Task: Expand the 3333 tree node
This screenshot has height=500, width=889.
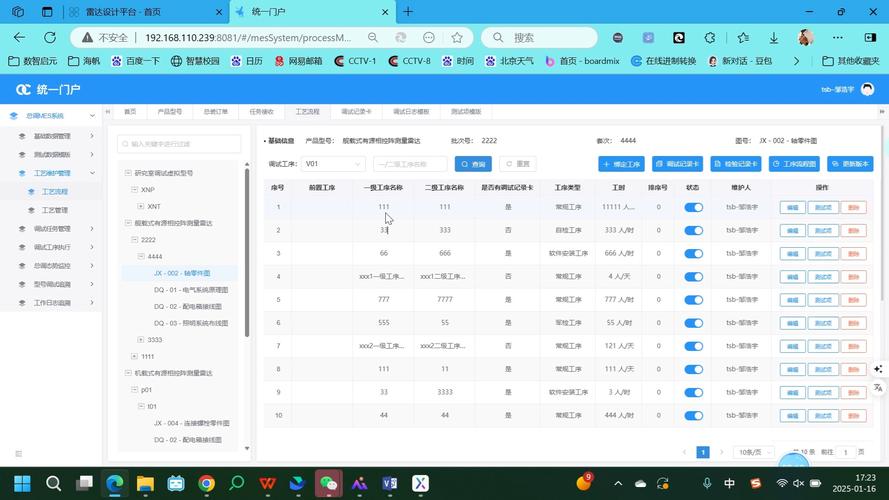Action: (141, 340)
